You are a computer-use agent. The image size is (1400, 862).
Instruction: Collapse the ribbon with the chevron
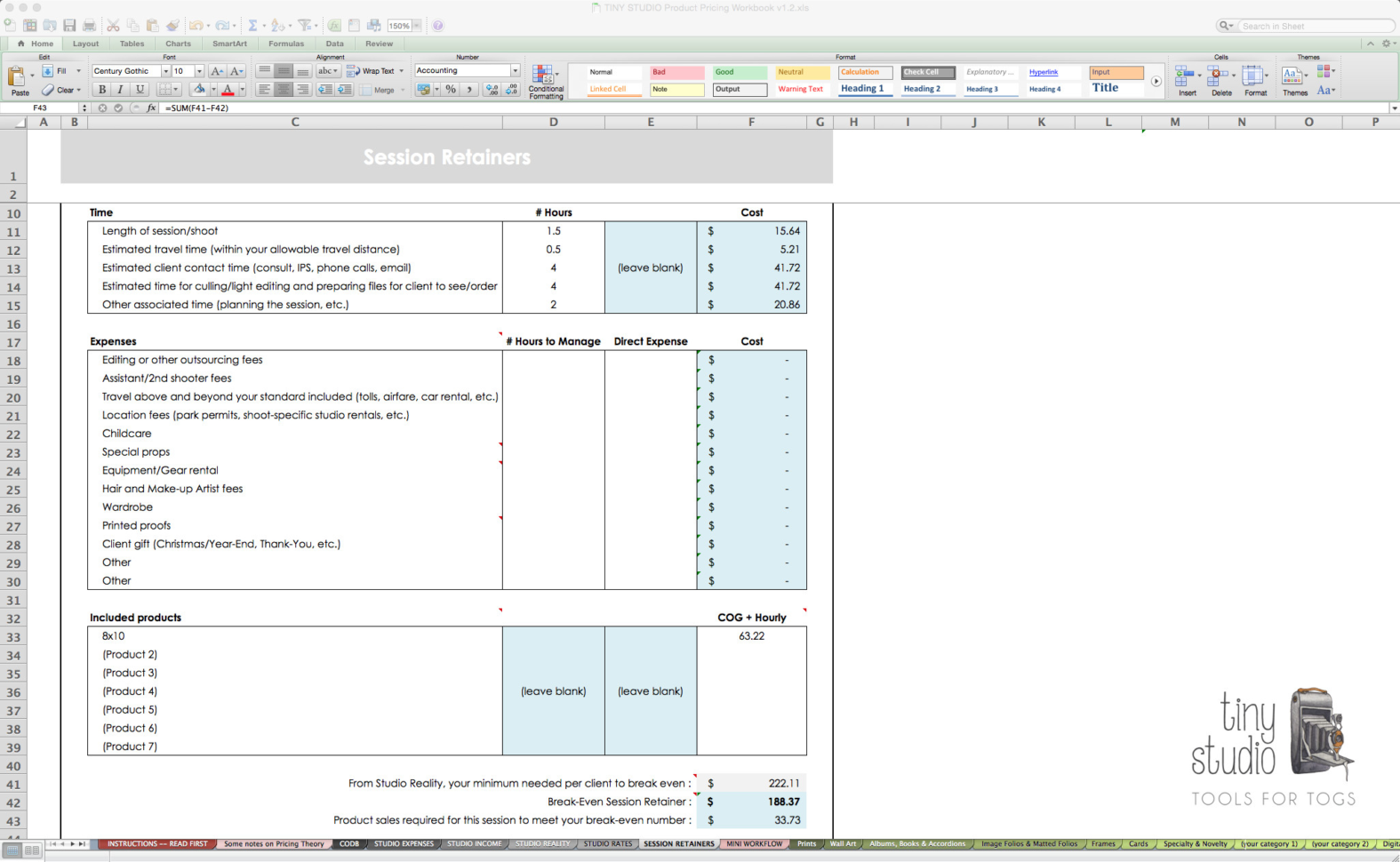tap(1370, 44)
